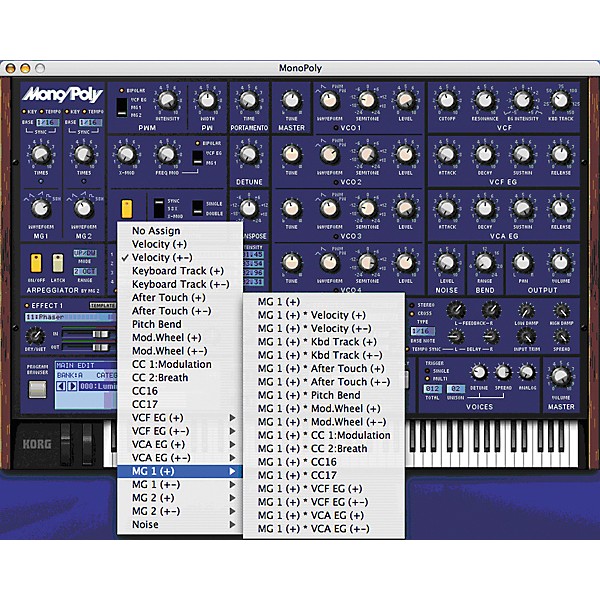Click the delay Base Note 1/16 field
The height and width of the screenshot is (600, 600).
422,331
